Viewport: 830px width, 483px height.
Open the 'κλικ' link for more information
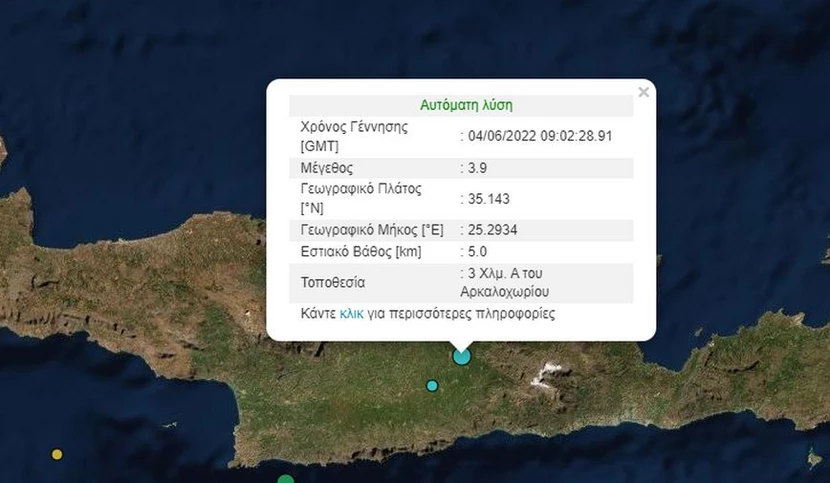coord(351,313)
